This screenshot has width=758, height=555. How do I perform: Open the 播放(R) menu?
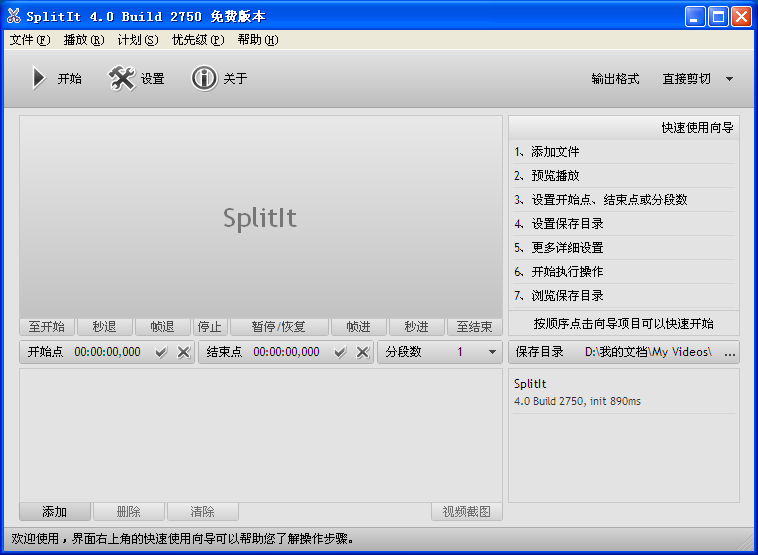point(84,40)
